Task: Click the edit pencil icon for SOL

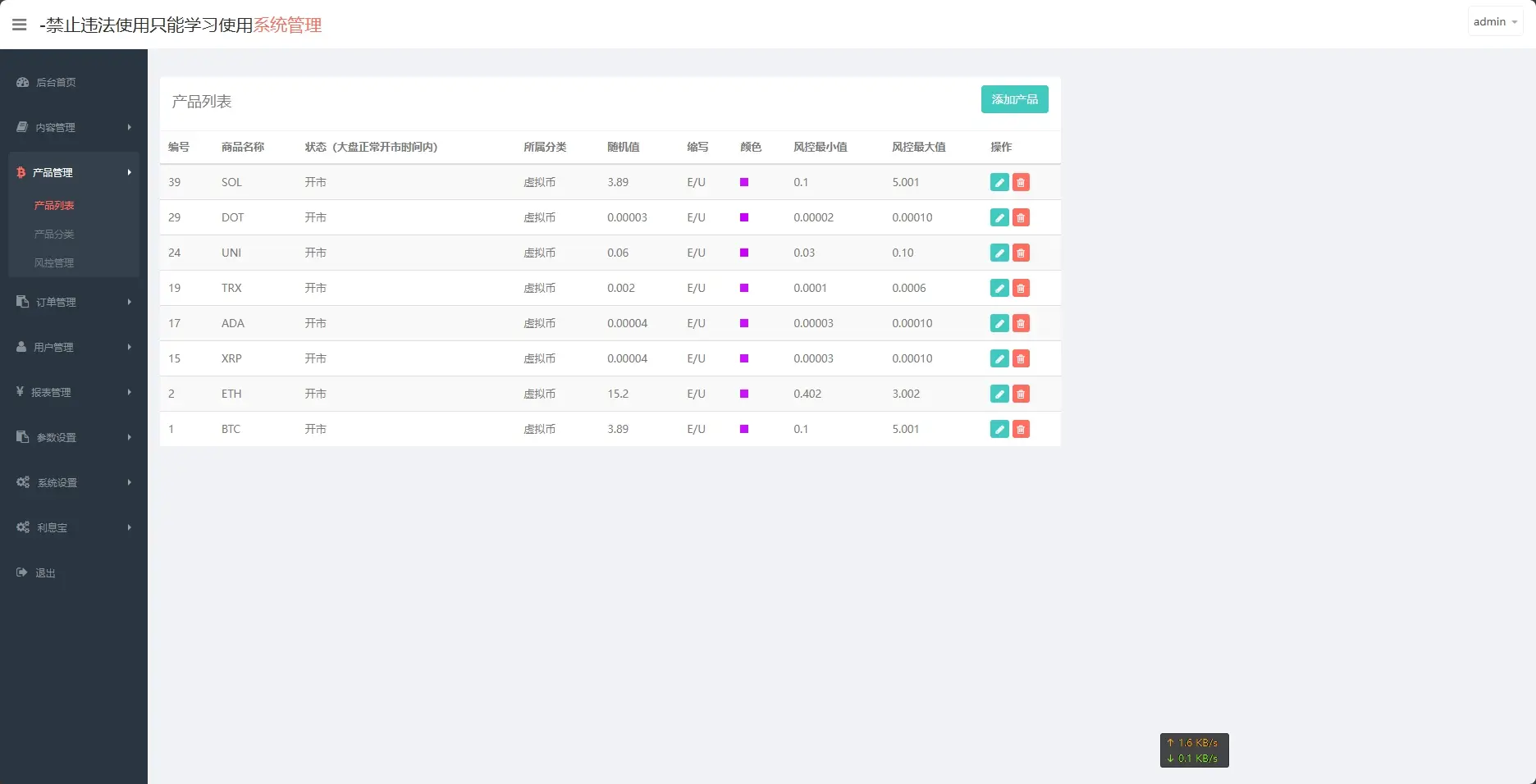Action: point(999,182)
